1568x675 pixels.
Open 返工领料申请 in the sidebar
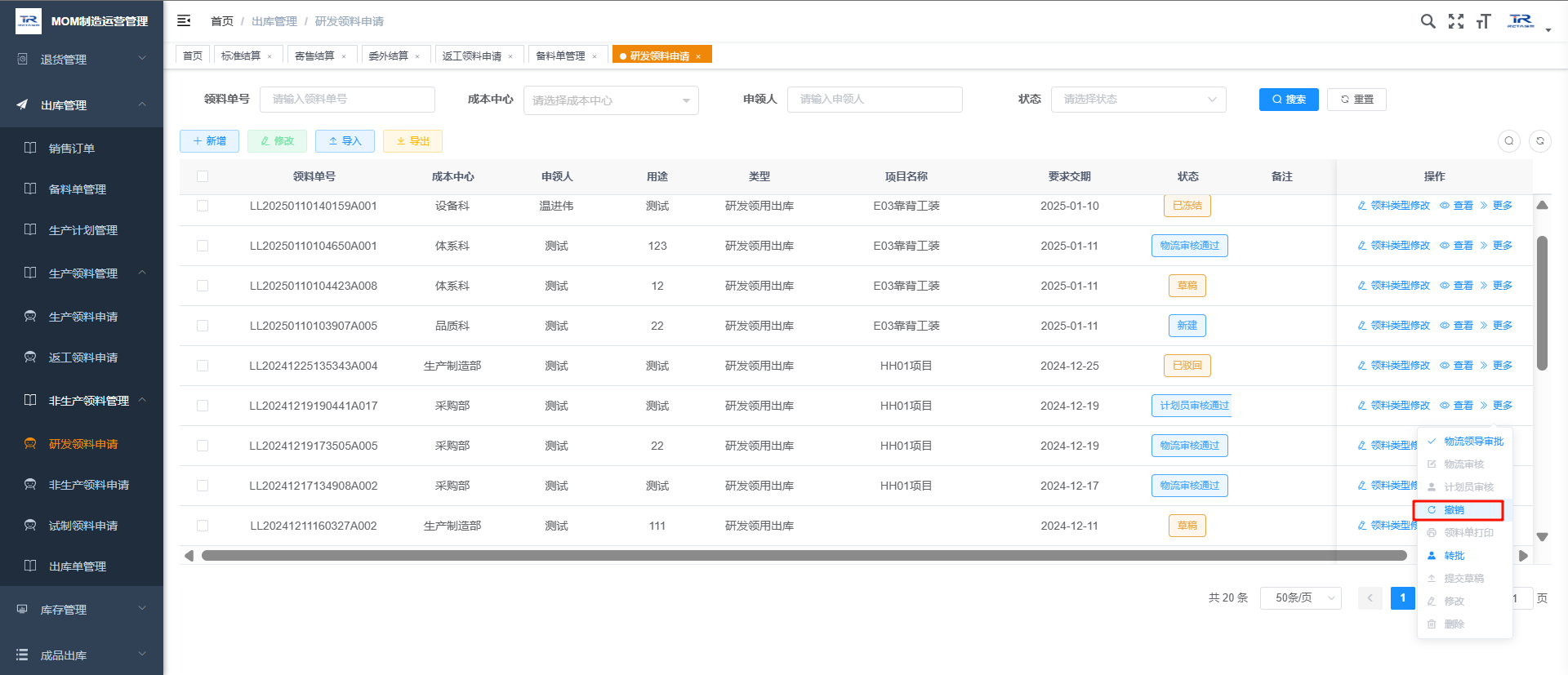point(83,357)
